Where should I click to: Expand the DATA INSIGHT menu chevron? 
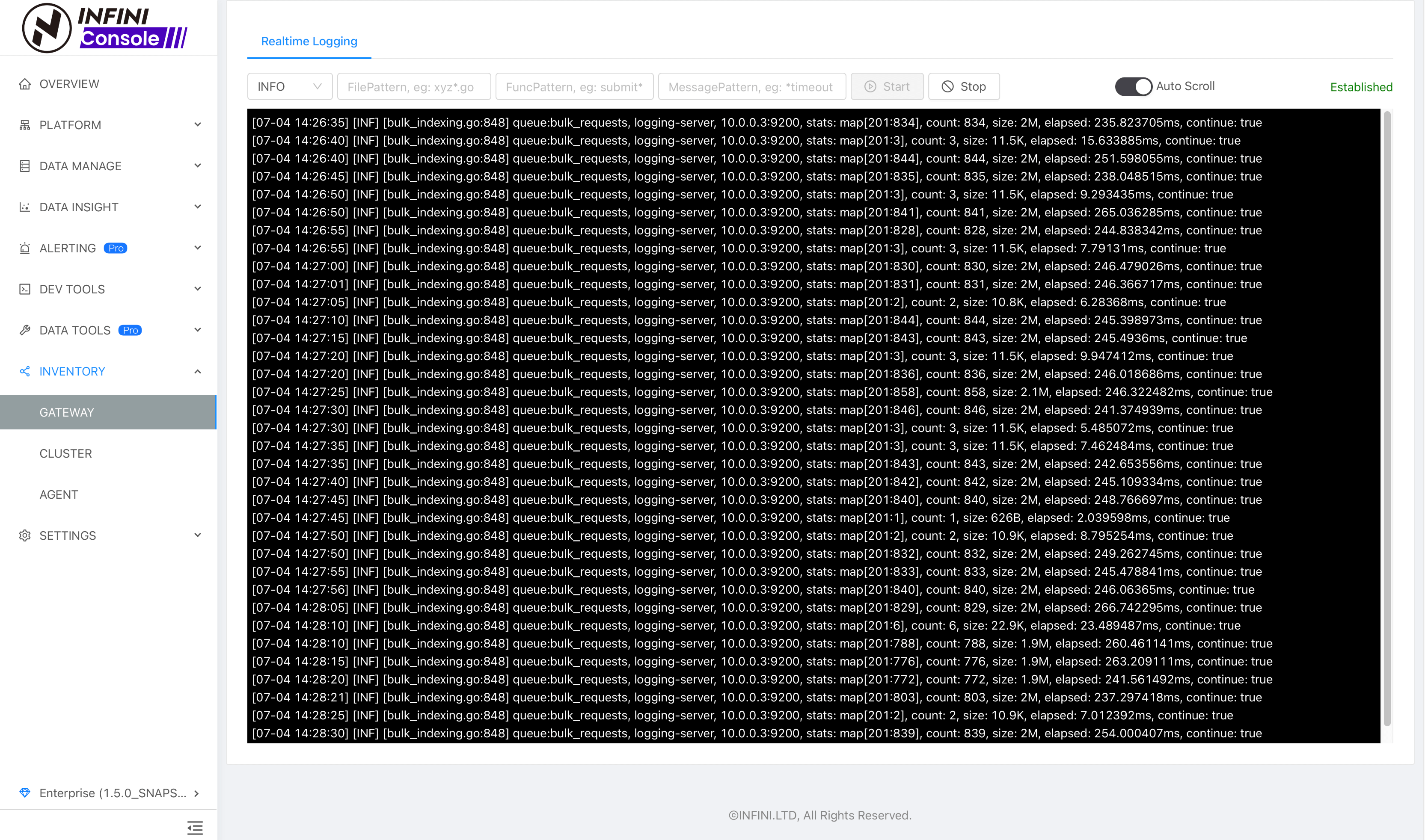(198, 207)
